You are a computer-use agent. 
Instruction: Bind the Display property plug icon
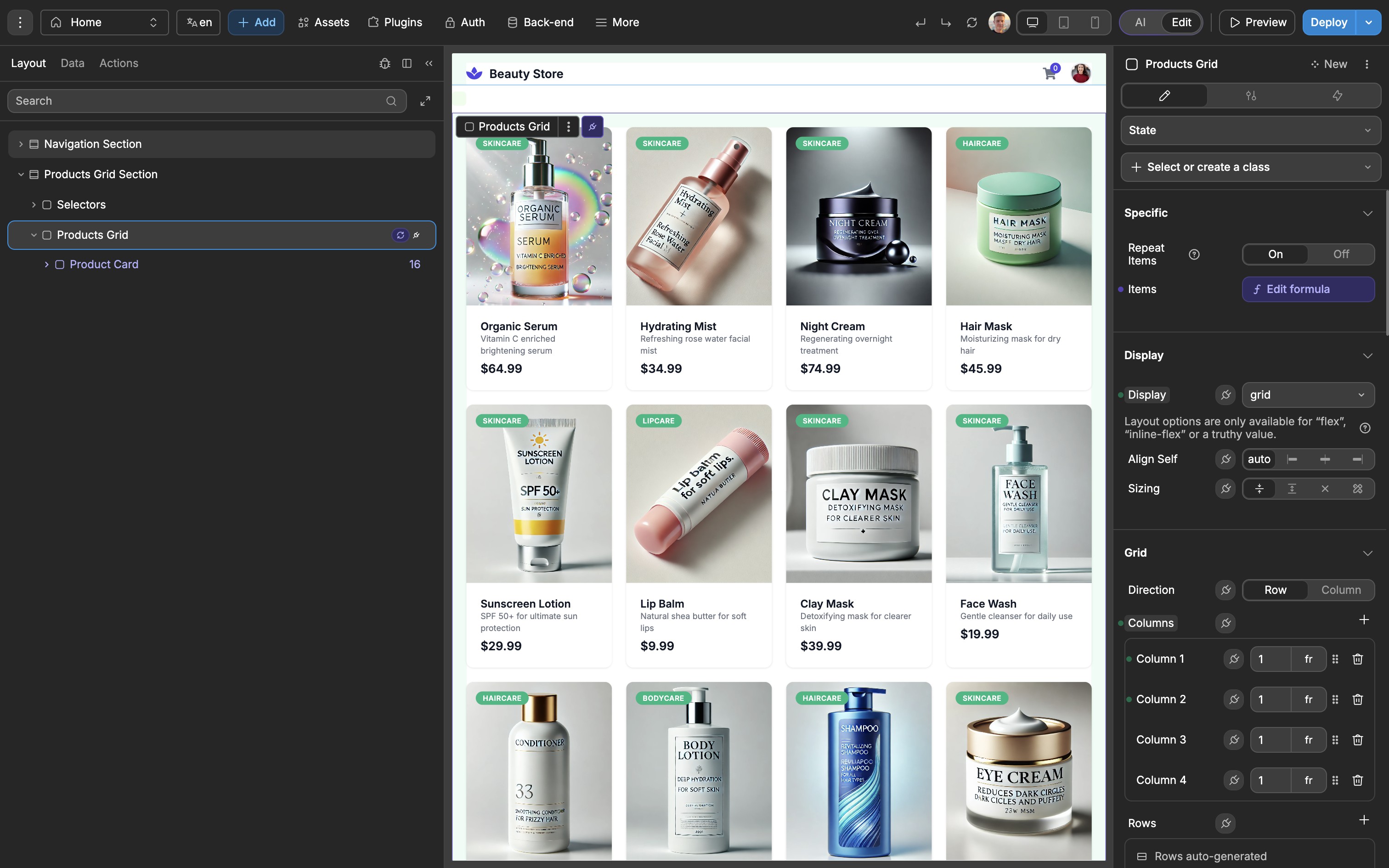pyautogui.click(x=1225, y=395)
